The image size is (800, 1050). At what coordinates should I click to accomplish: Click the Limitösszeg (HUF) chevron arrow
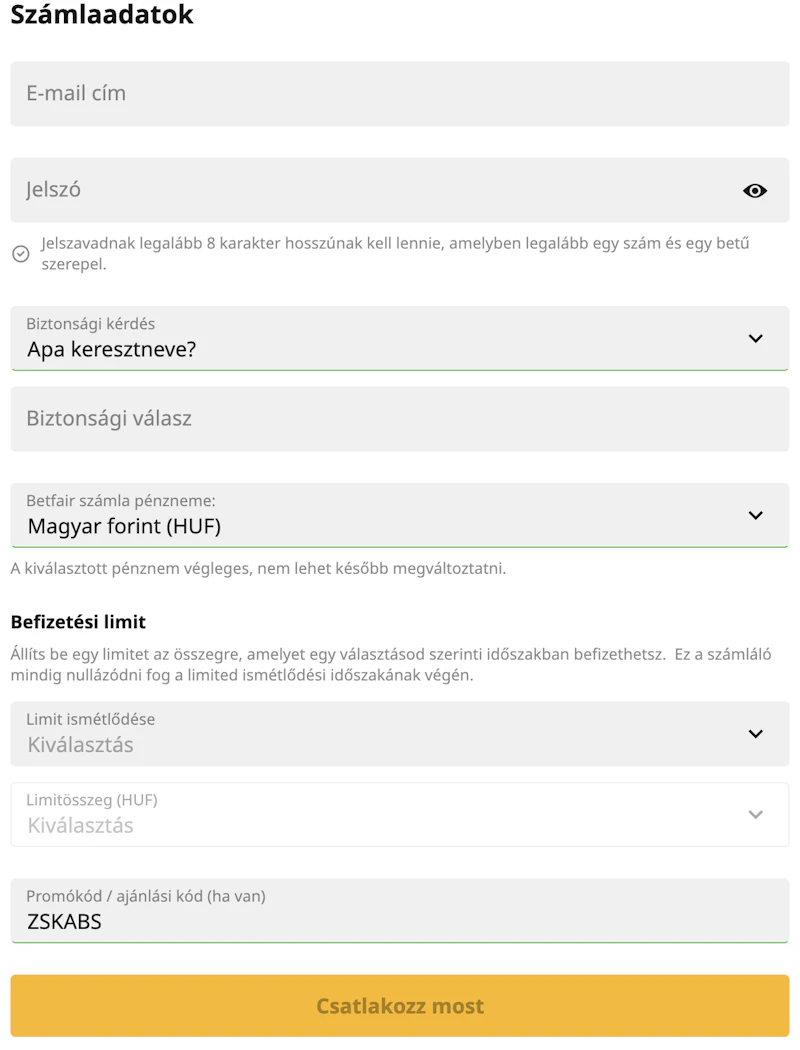click(x=755, y=814)
